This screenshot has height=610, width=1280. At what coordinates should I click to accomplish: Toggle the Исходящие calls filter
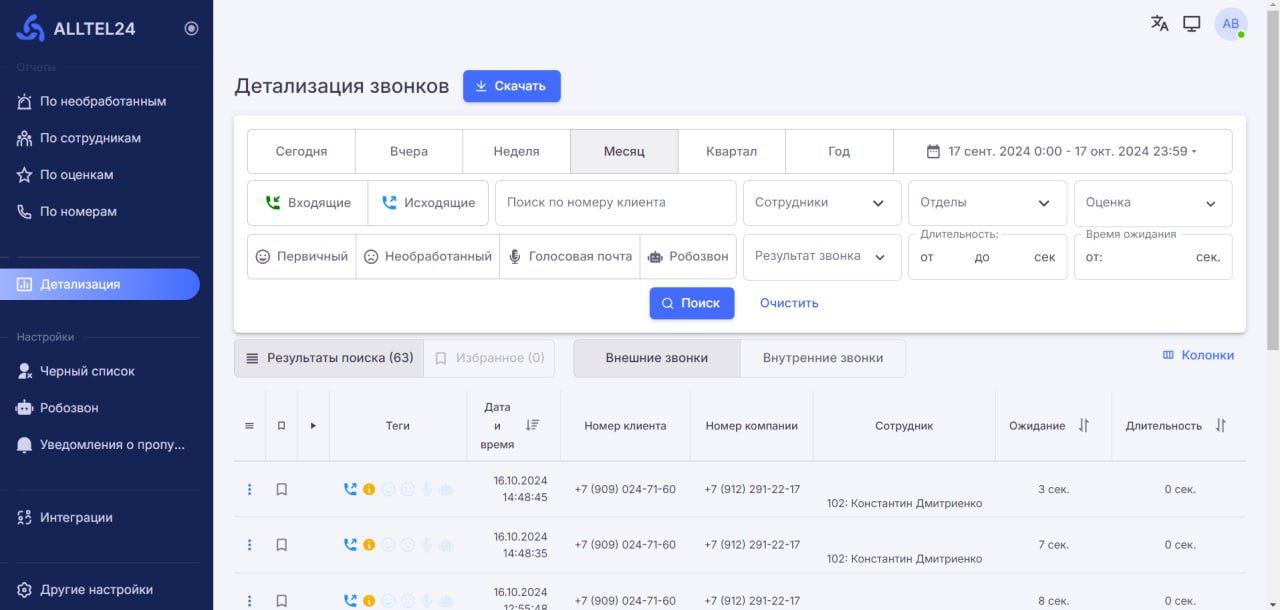point(428,203)
